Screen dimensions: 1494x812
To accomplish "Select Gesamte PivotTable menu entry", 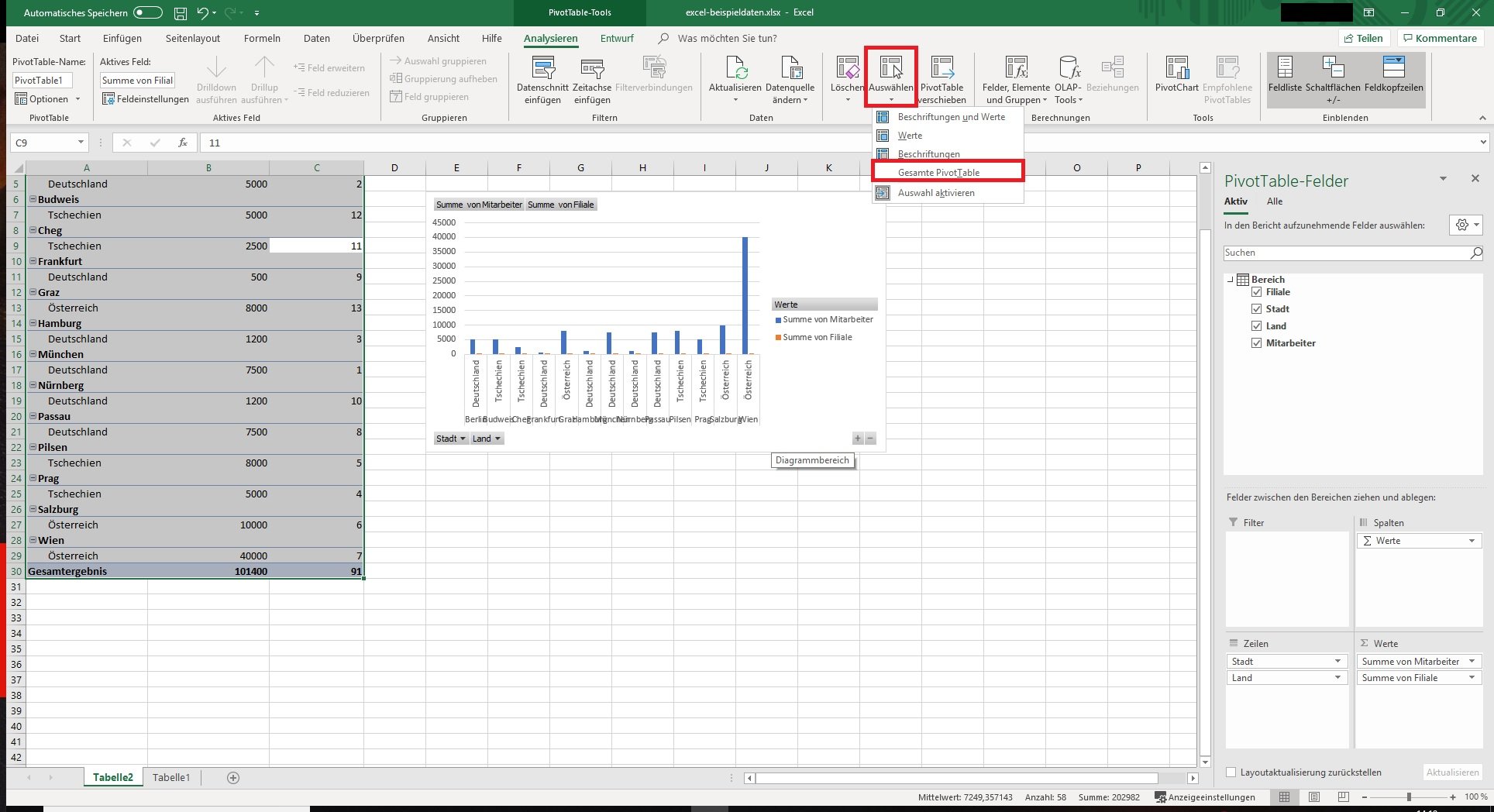I will coord(938,173).
